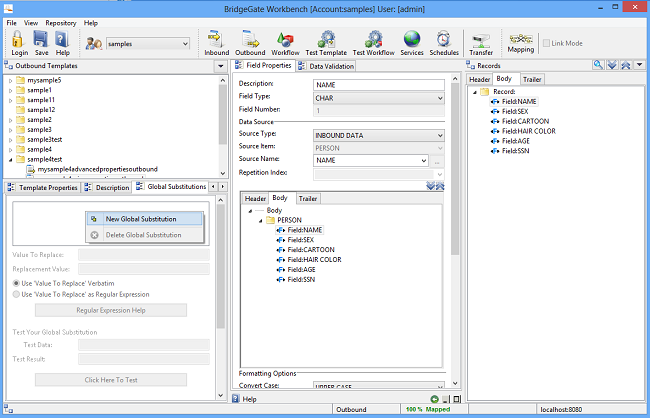Open the Services globe icon
This screenshot has height=418, width=650.
coord(412,39)
